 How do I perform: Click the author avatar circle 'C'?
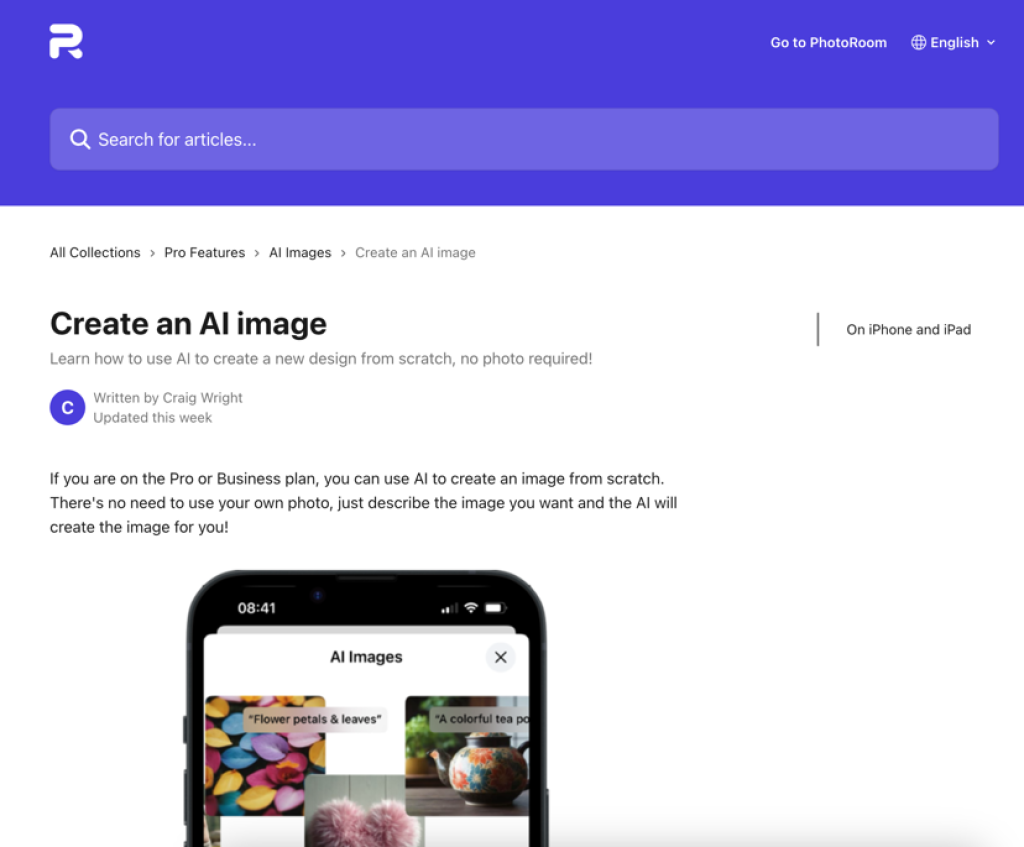pyautogui.click(x=67, y=407)
